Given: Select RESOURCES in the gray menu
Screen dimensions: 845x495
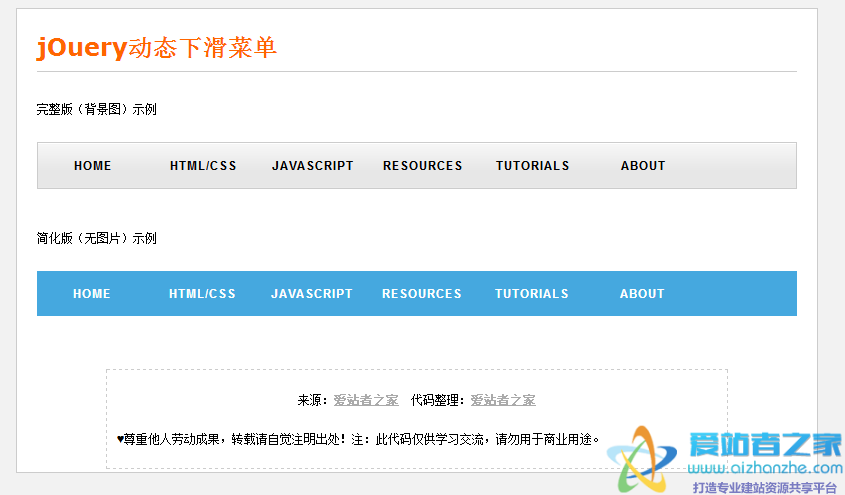Looking at the screenshot, I should (422, 165).
